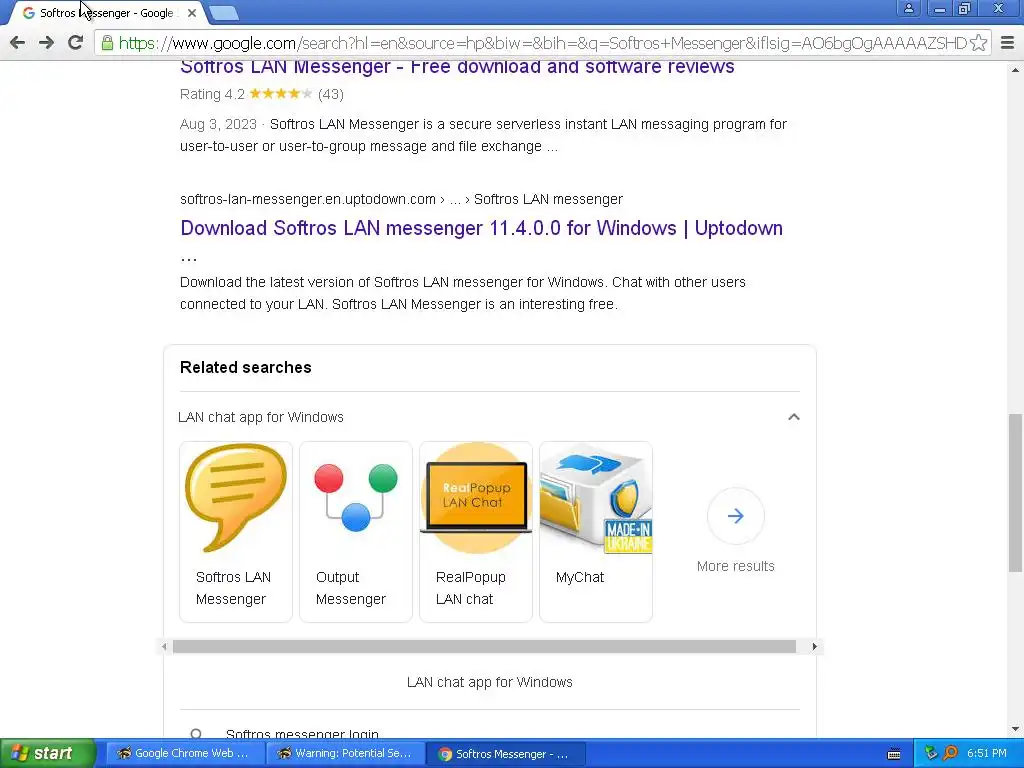Viewport: 1024px width, 768px height.
Task: Open the Chrome user profile icon
Action: [908, 8]
